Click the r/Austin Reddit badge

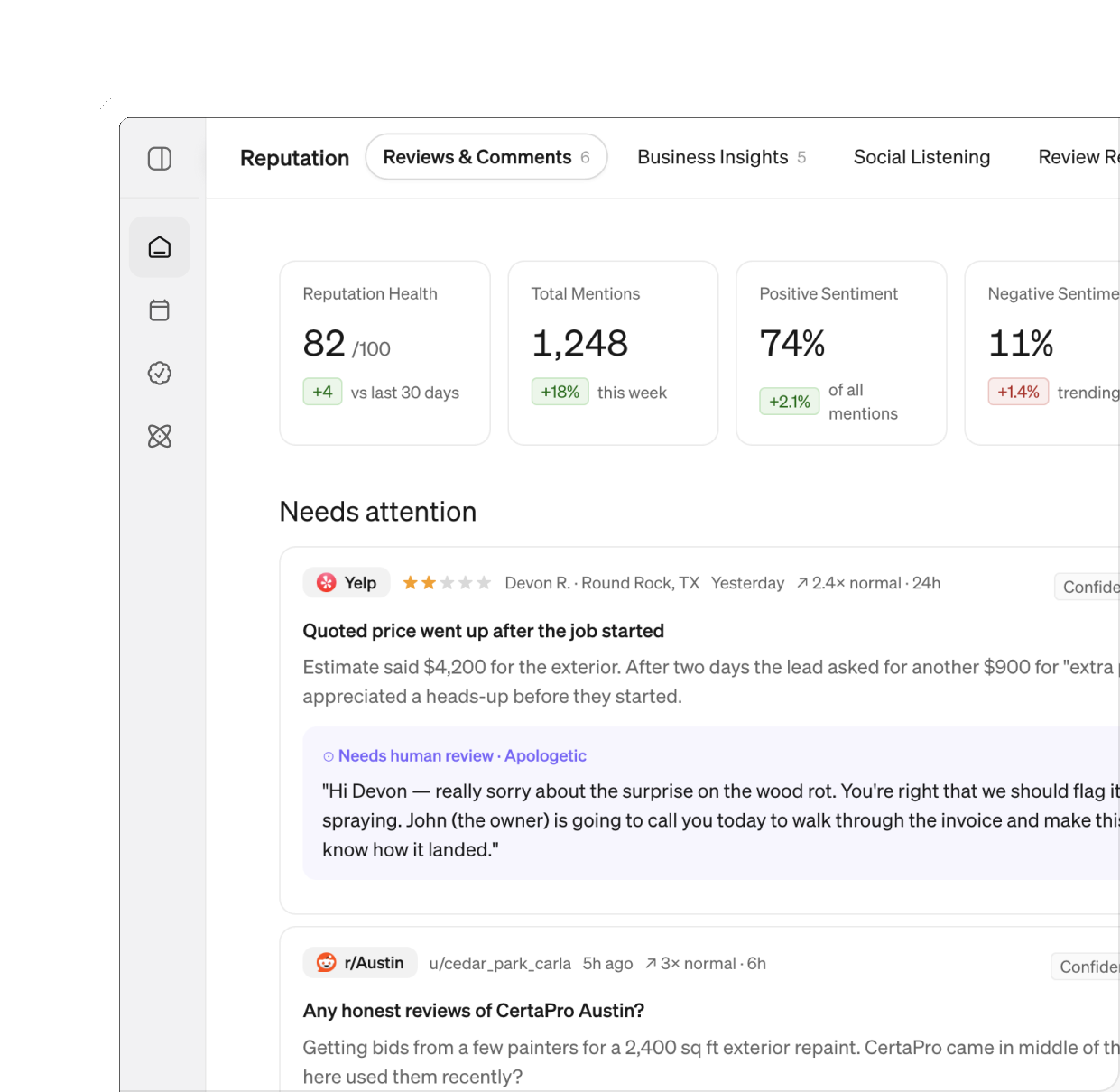pos(360,963)
